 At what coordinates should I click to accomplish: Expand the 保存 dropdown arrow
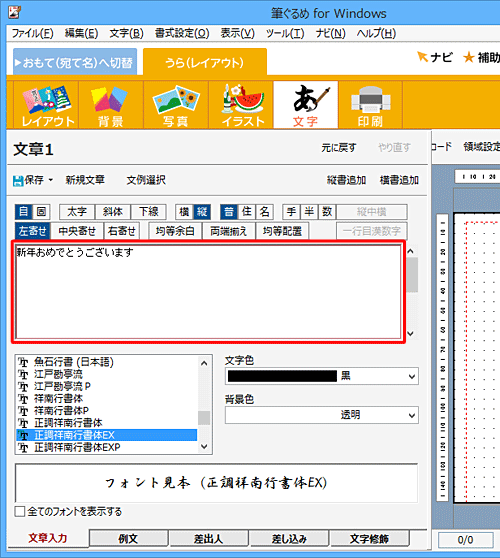pyautogui.click(x=51, y=180)
